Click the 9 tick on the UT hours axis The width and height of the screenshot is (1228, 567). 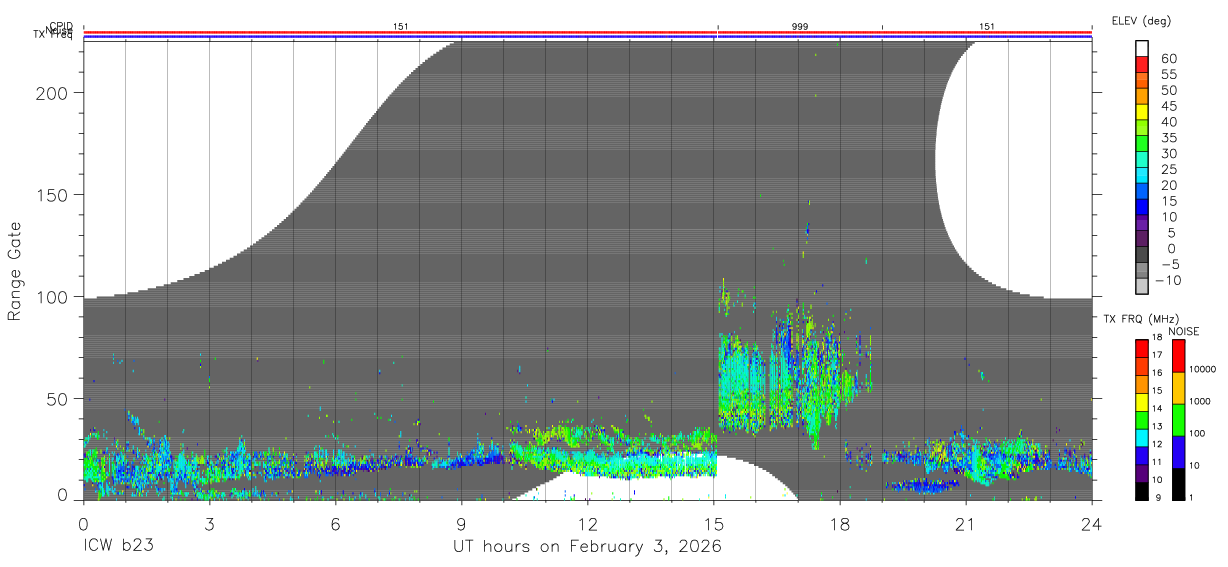pyautogui.click(x=461, y=523)
